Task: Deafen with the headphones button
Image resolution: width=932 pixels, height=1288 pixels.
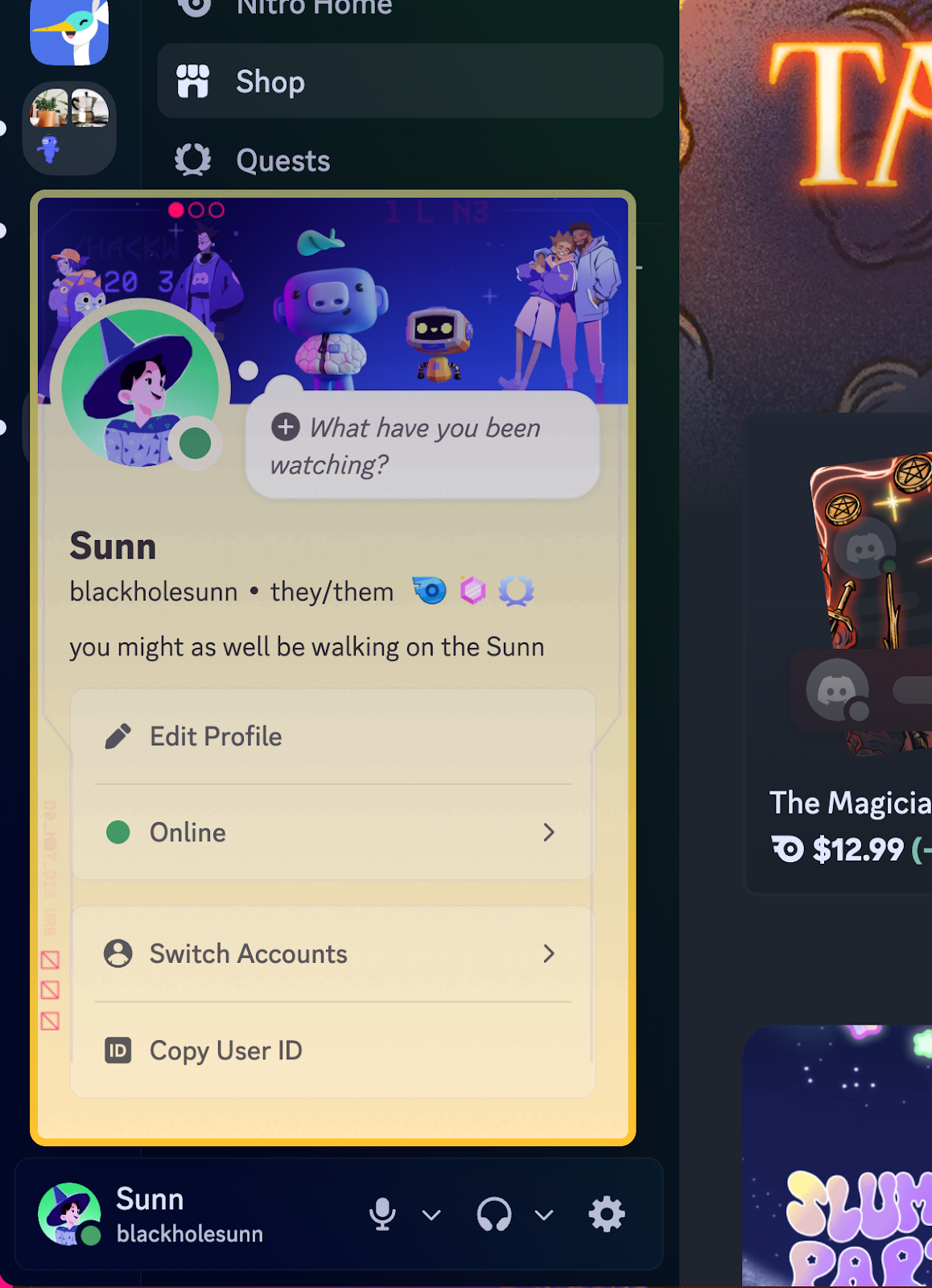Action: tap(494, 1214)
